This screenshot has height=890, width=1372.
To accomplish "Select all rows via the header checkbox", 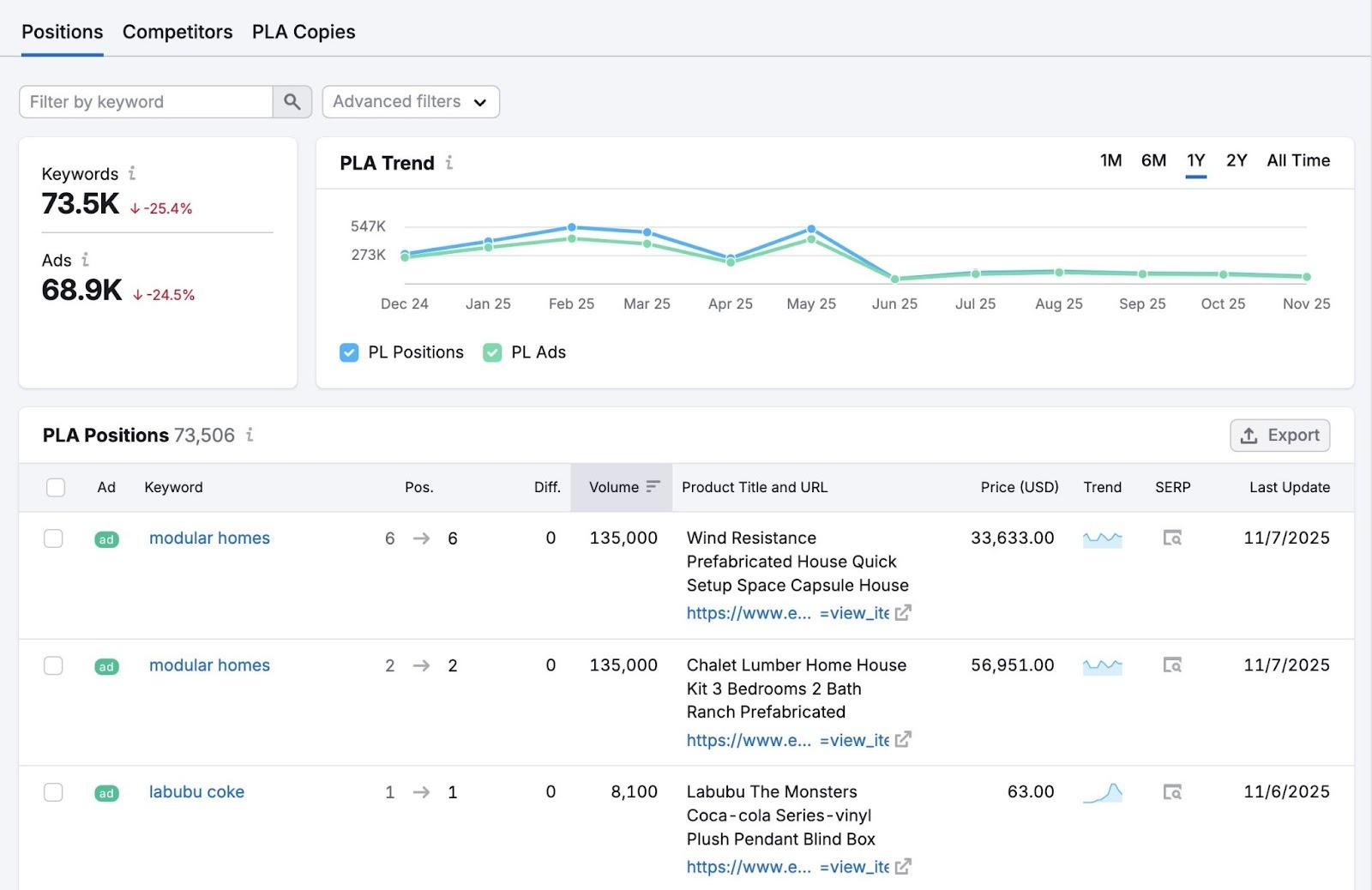I will coord(55,487).
